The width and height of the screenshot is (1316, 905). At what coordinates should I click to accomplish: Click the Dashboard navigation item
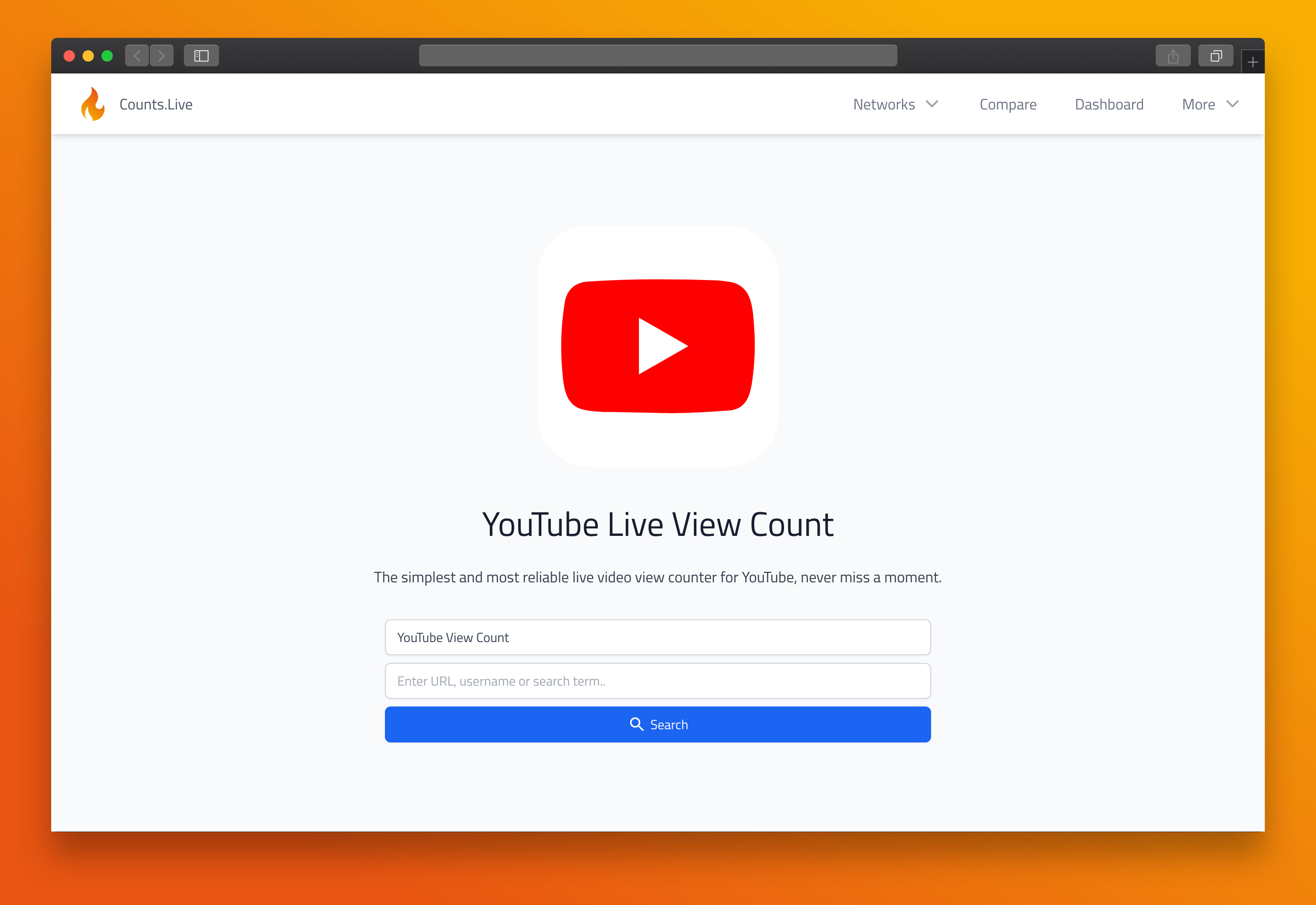pos(1109,104)
